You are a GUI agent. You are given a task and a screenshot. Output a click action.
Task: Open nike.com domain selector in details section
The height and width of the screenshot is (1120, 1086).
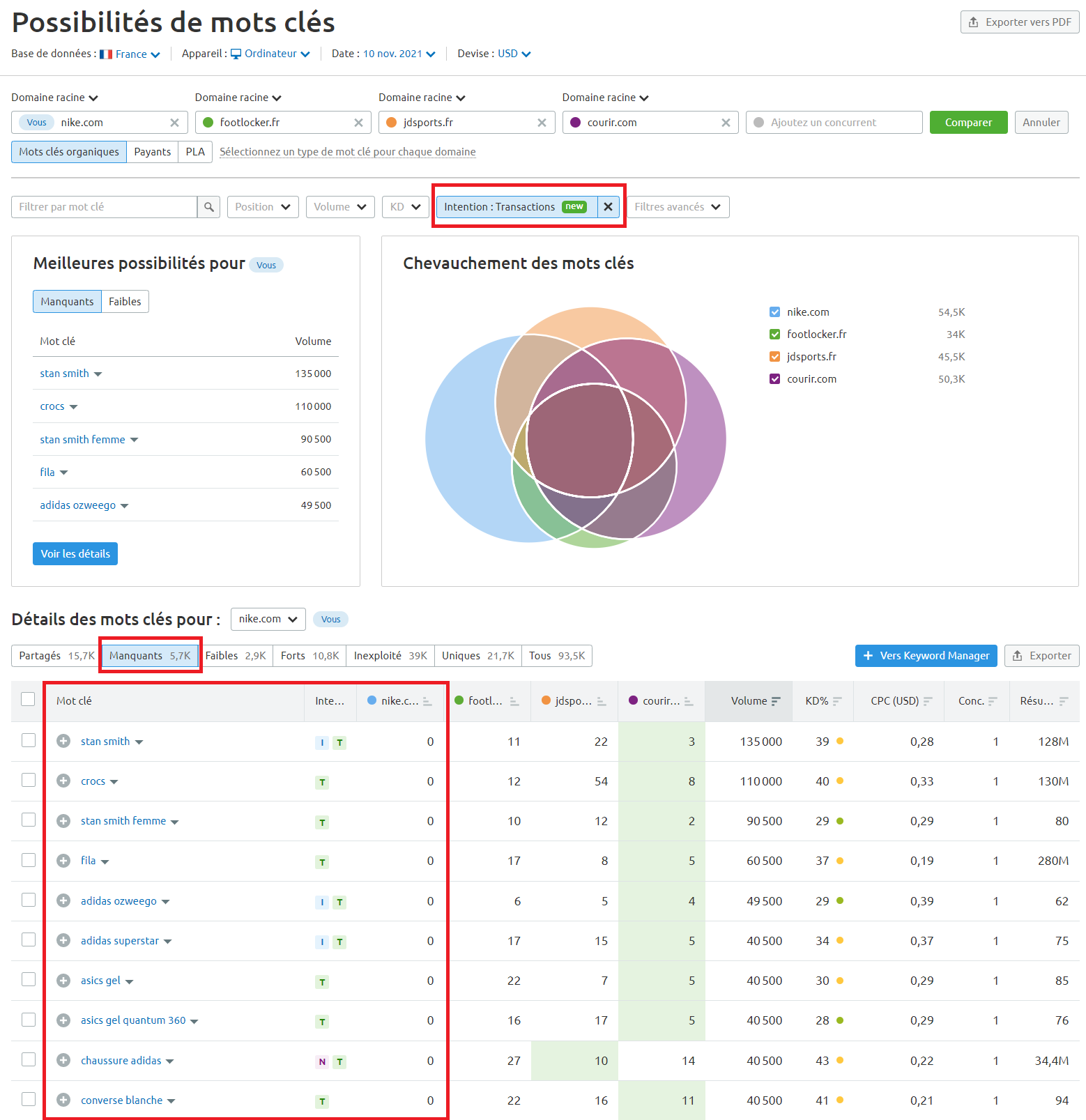point(268,619)
